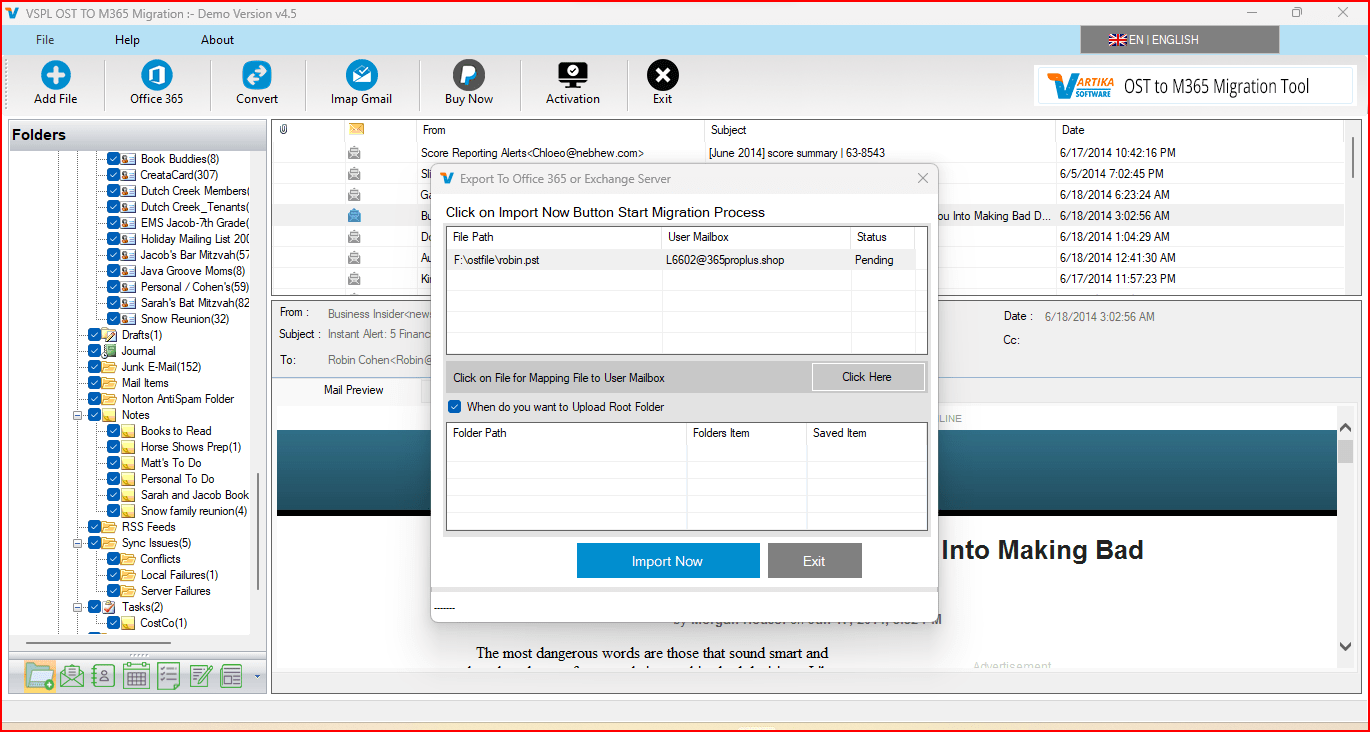Toggle the Norton AntiSpam Folder checkbox
Image resolution: width=1370 pixels, height=732 pixels.
pos(95,399)
